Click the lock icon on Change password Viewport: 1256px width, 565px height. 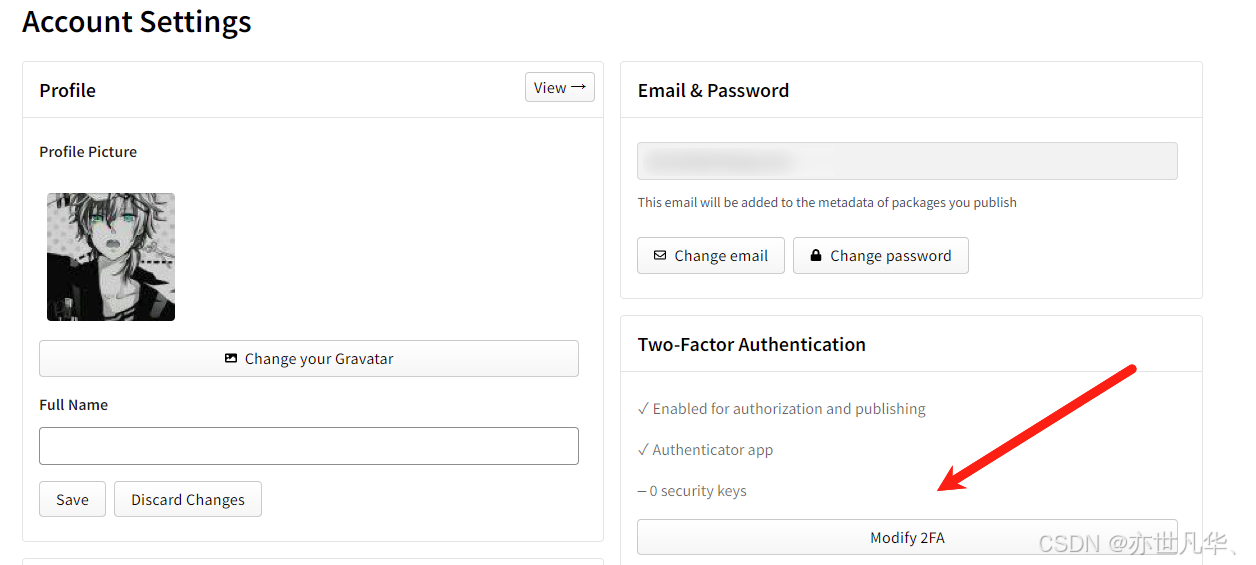click(x=816, y=256)
